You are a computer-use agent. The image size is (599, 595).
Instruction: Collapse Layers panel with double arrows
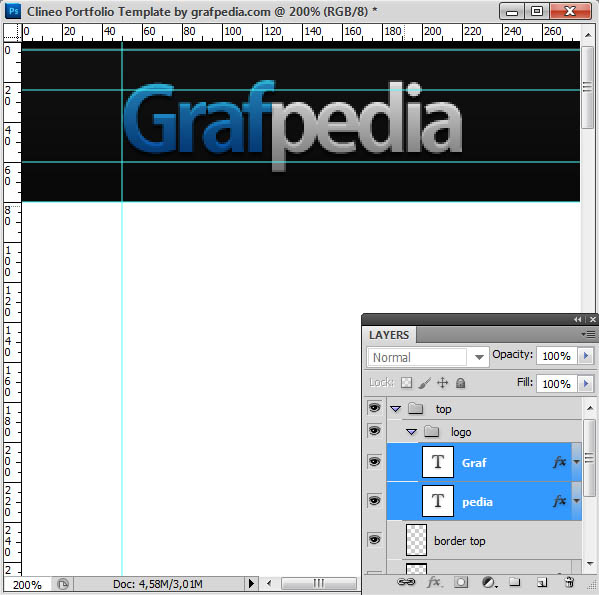[577, 319]
